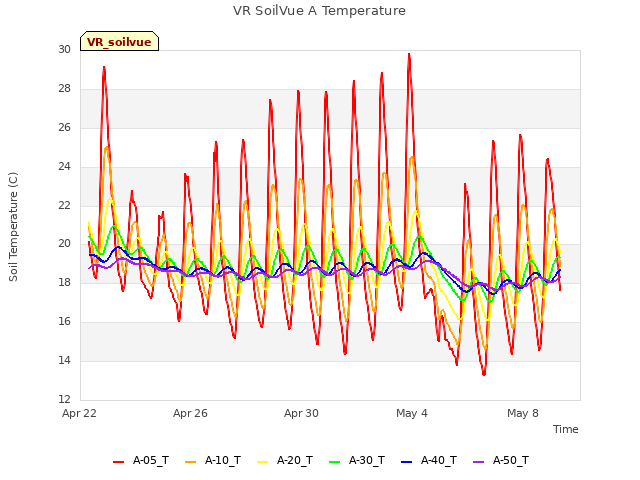Click the 28 y-axis tick label

[64, 89]
